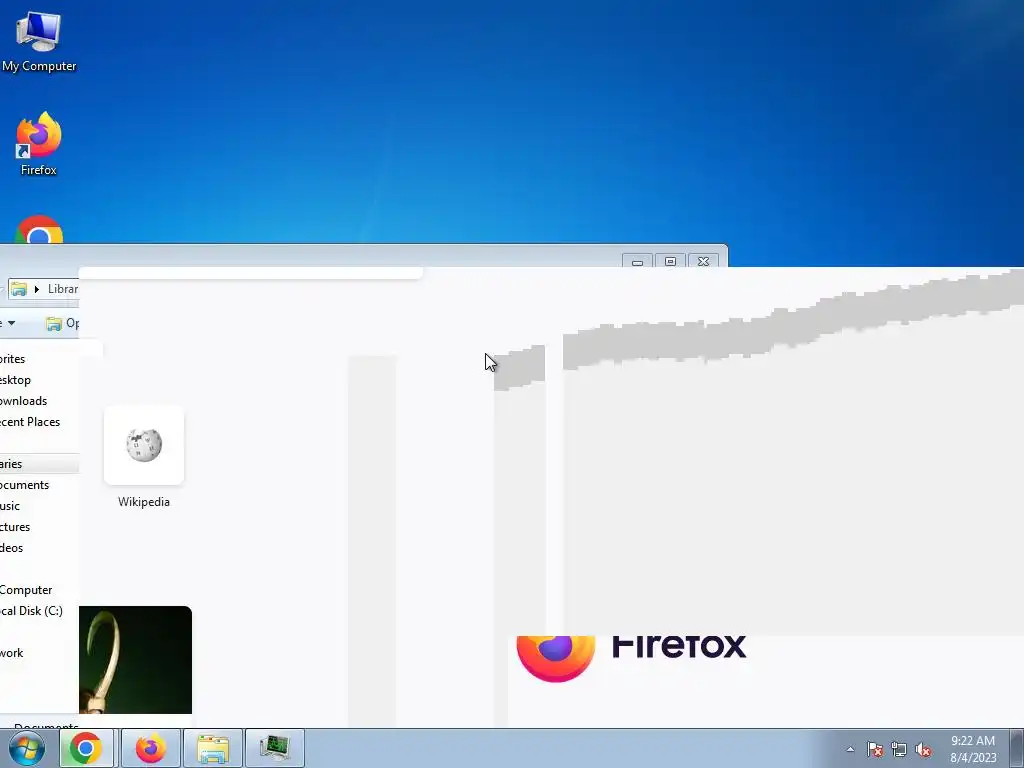Open Windows Explorer taskbar button
Viewport: 1024px width, 768px height.
[x=213, y=748]
